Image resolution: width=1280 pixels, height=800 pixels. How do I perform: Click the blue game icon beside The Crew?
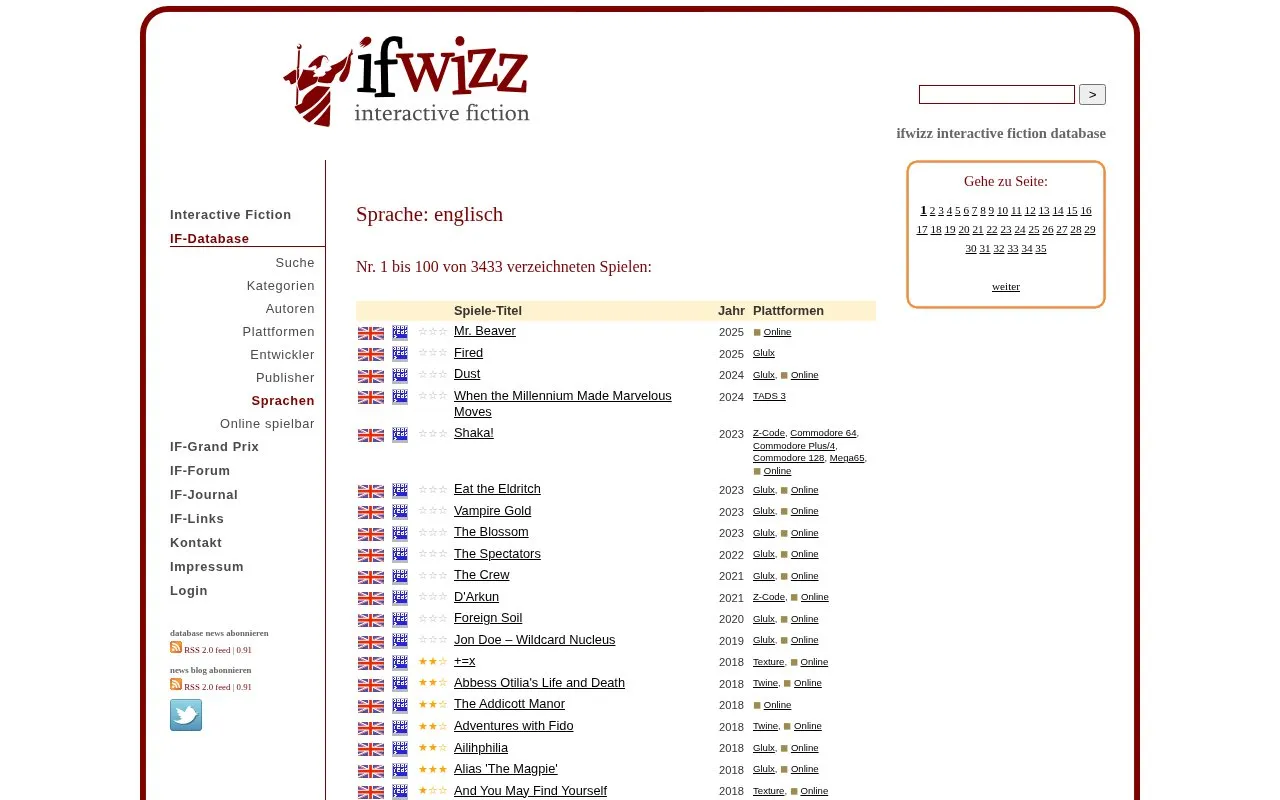coord(400,577)
